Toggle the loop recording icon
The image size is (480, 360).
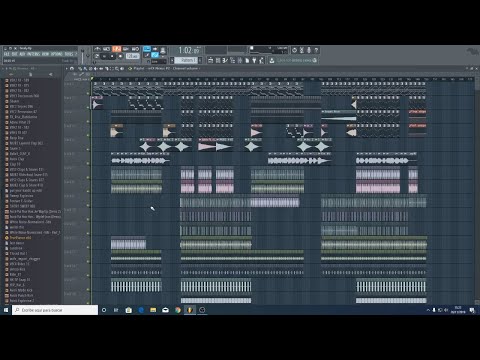135,49
